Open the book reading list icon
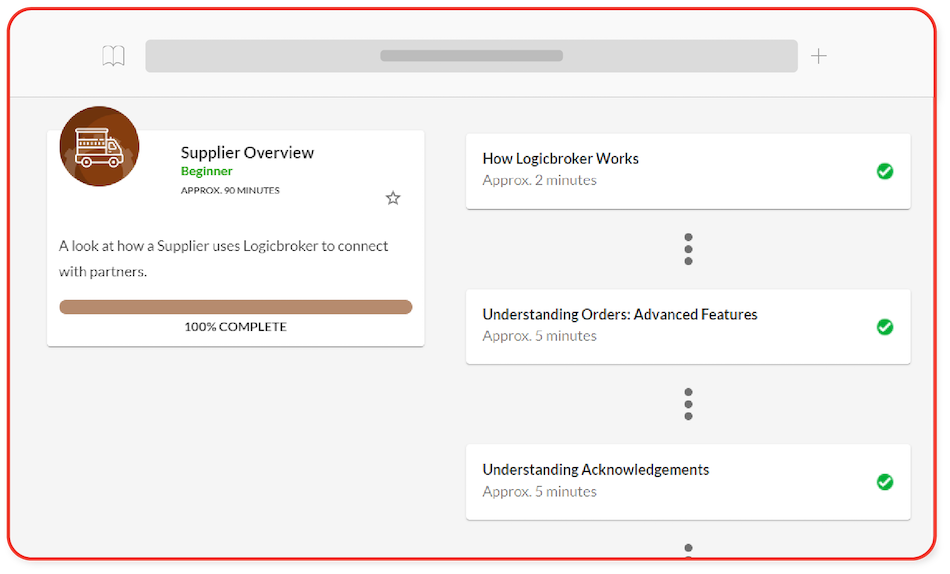Image resolution: width=950 pixels, height=574 pixels. [x=114, y=56]
